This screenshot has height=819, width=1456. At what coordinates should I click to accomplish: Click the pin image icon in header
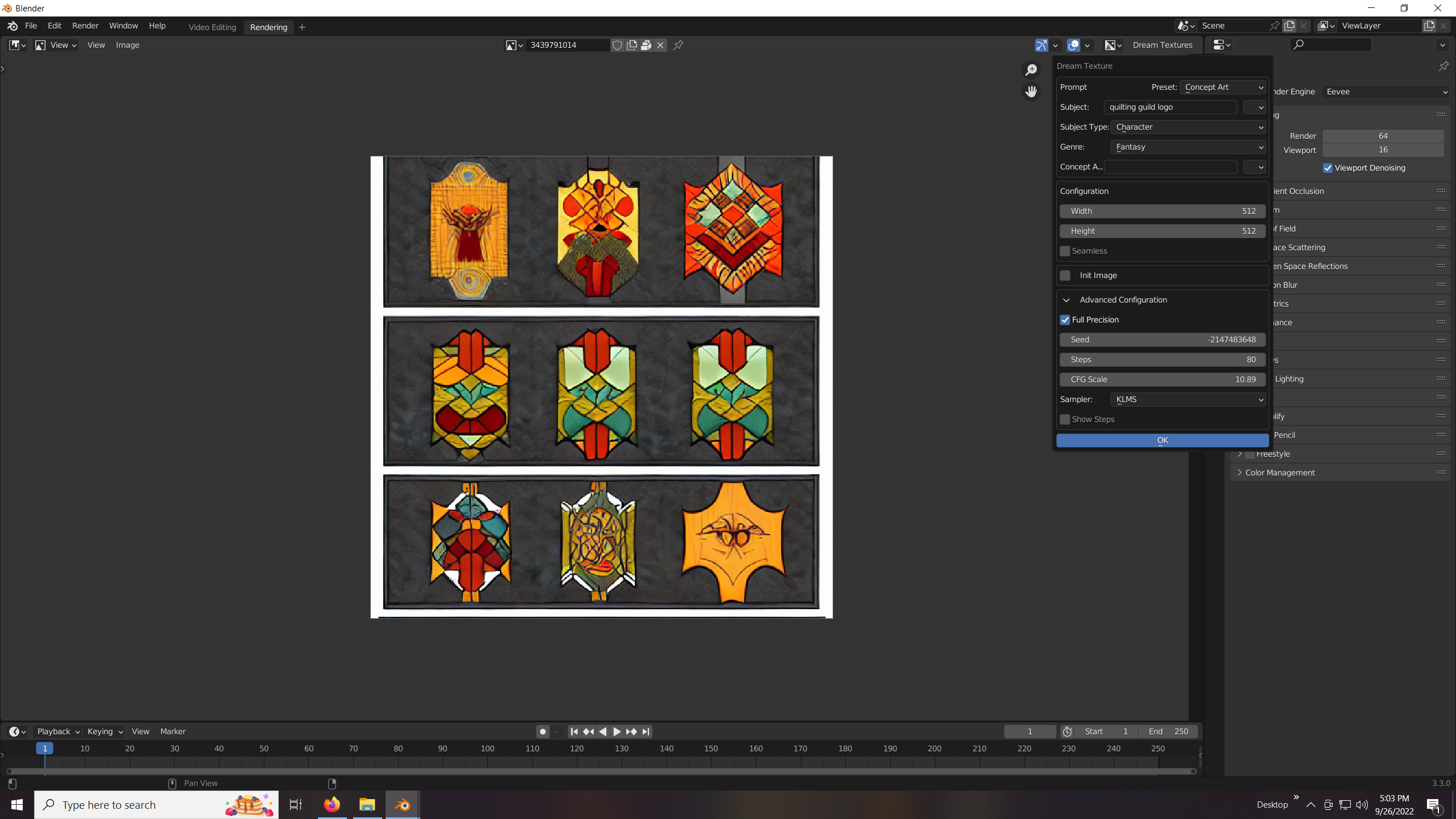coord(678,45)
